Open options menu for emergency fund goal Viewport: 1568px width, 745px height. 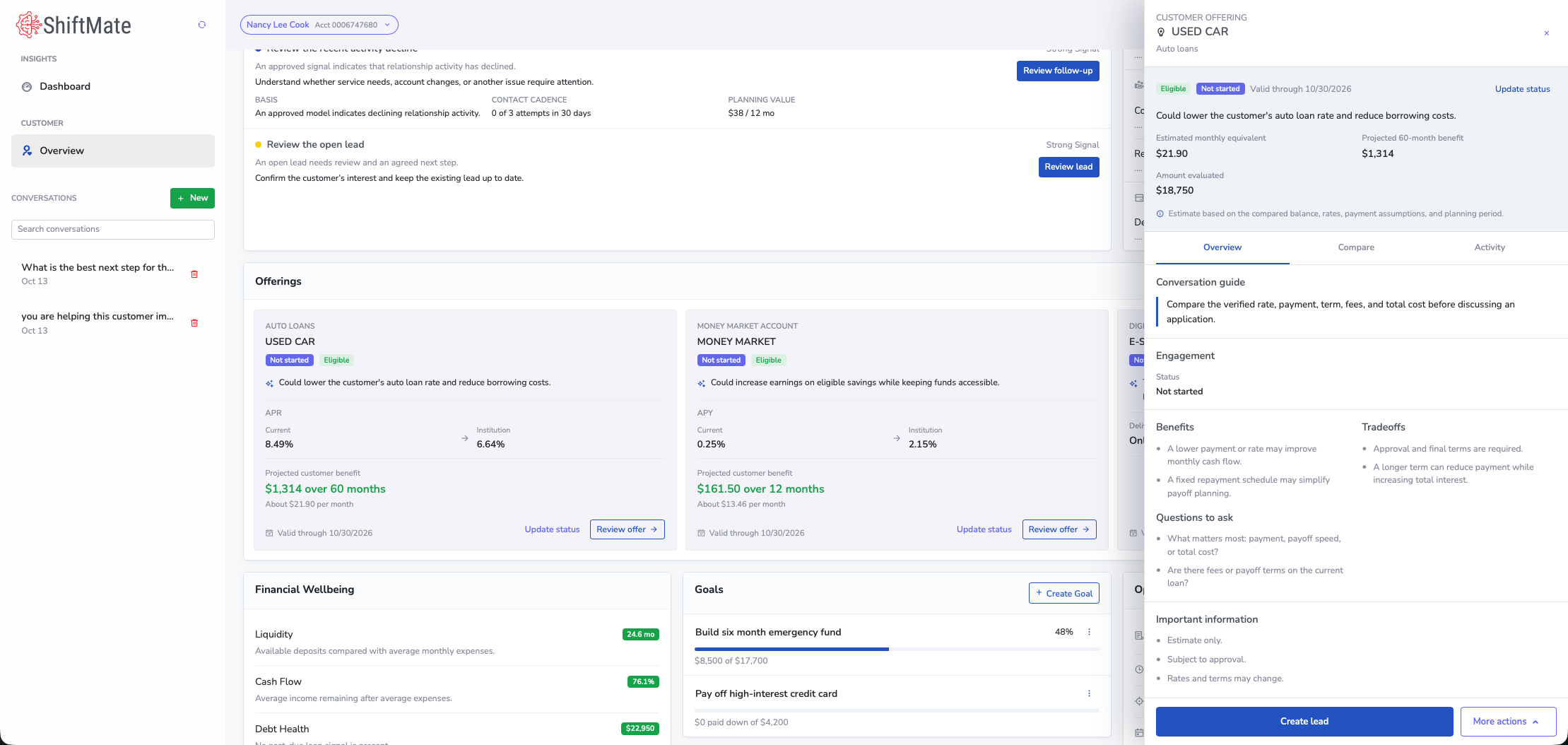pos(1089,632)
